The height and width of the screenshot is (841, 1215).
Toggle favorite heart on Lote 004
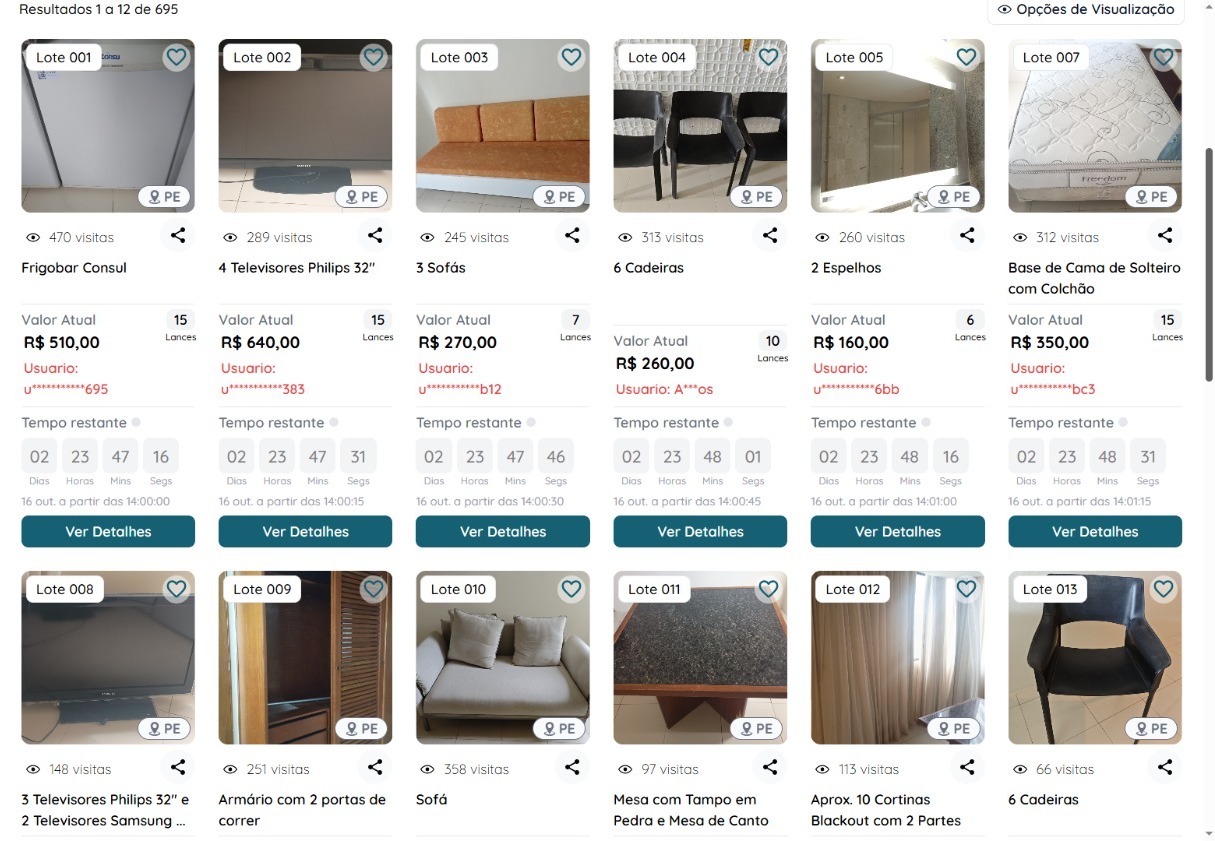point(768,57)
